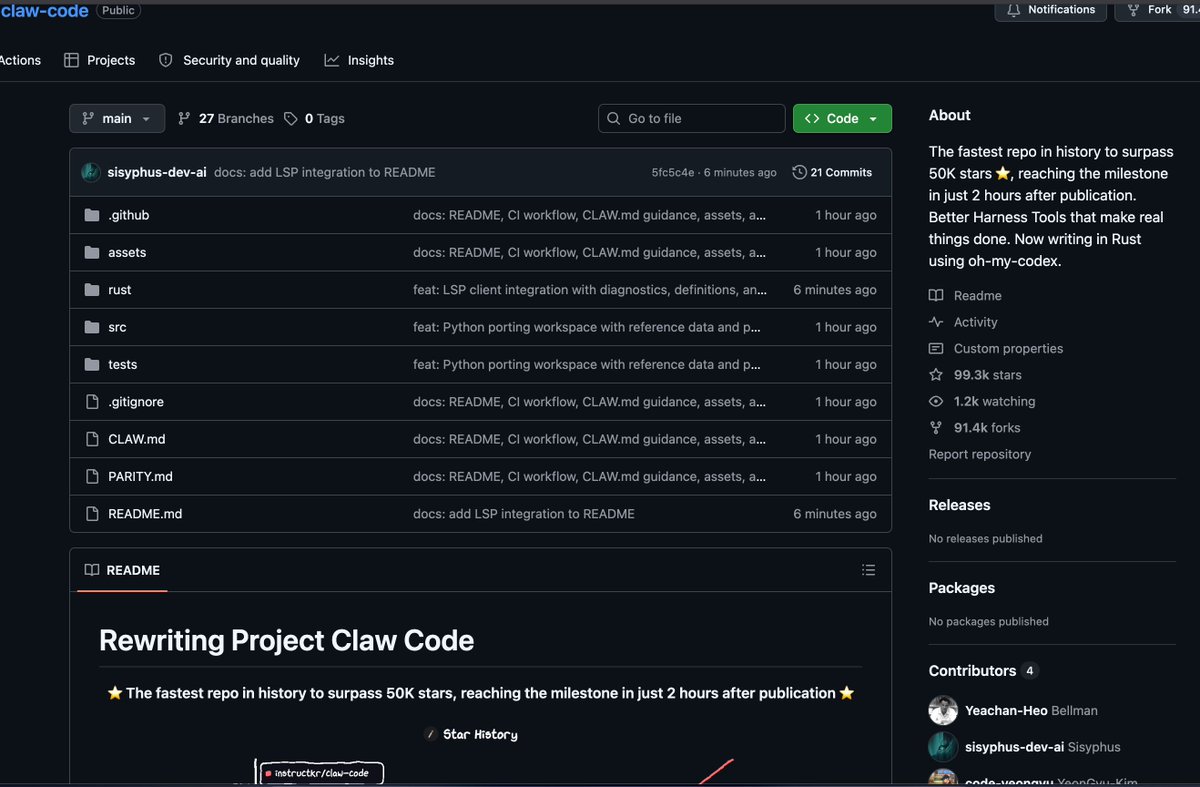Image resolution: width=1200 pixels, height=787 pixels.
Task: Click the Public visibility badge
Action: tap(119, 11)
